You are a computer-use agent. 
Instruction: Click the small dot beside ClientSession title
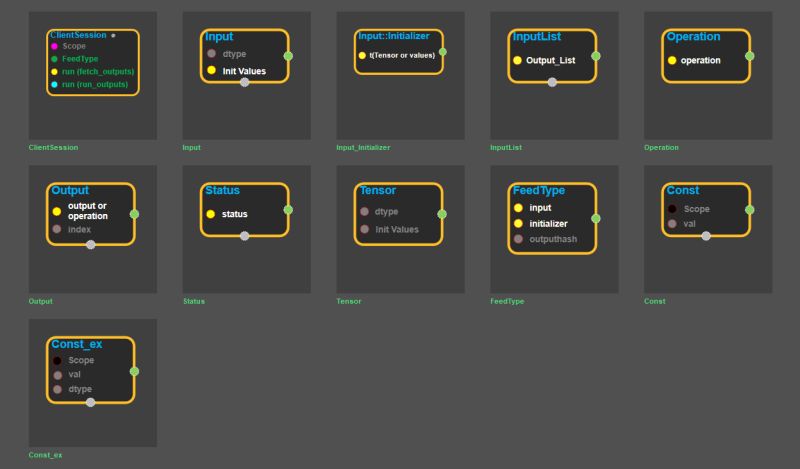(x=113, y=36)
